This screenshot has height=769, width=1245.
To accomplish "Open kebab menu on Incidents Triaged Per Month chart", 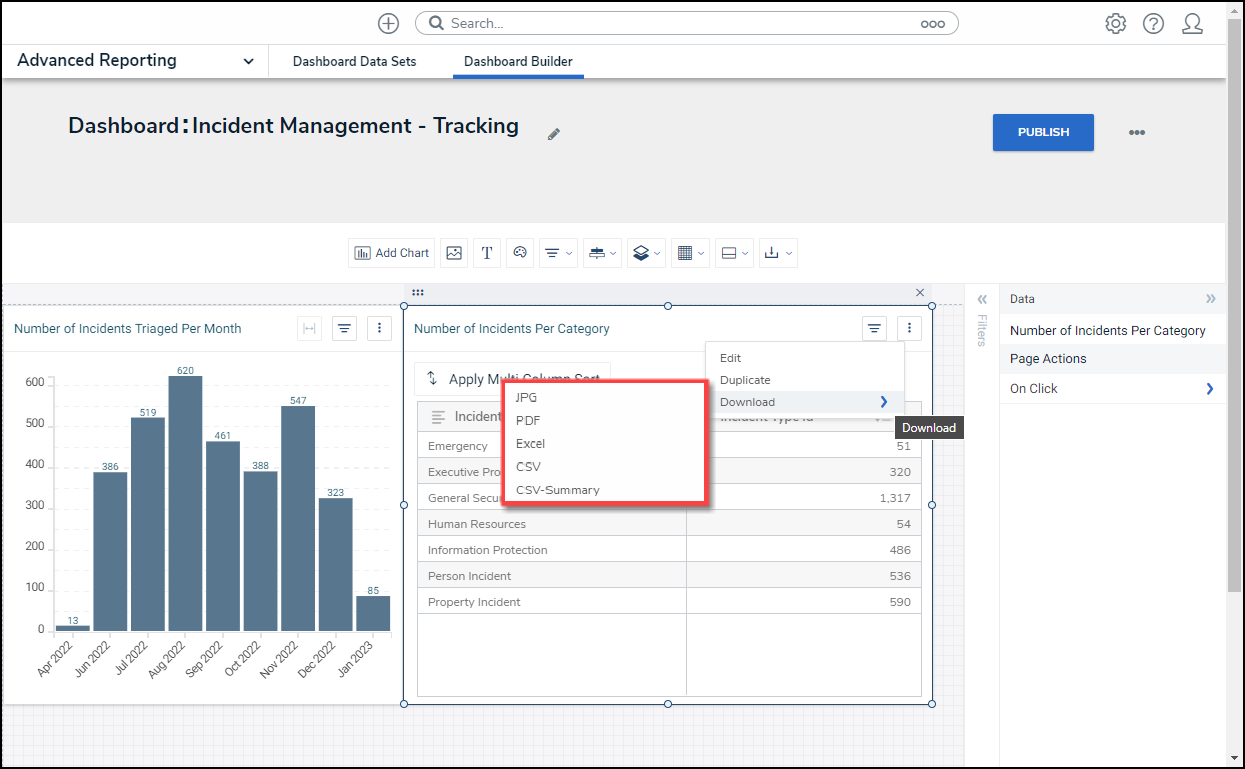I will pyautogui.click(x=378, y=328).
